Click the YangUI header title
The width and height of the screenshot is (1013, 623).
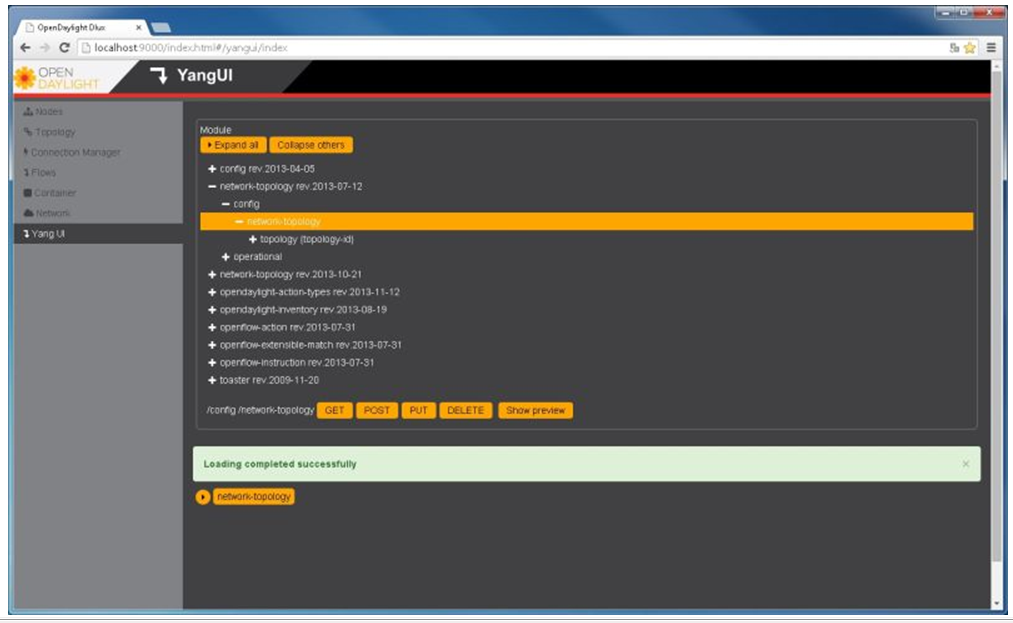pos(205,75)
